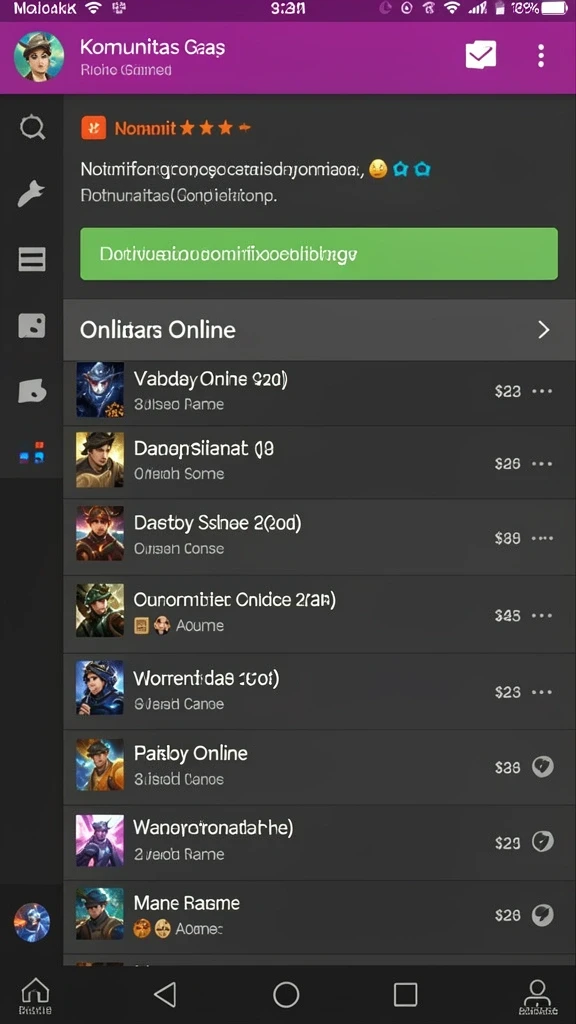Select the Worrentdas list entry

(319, 692)
